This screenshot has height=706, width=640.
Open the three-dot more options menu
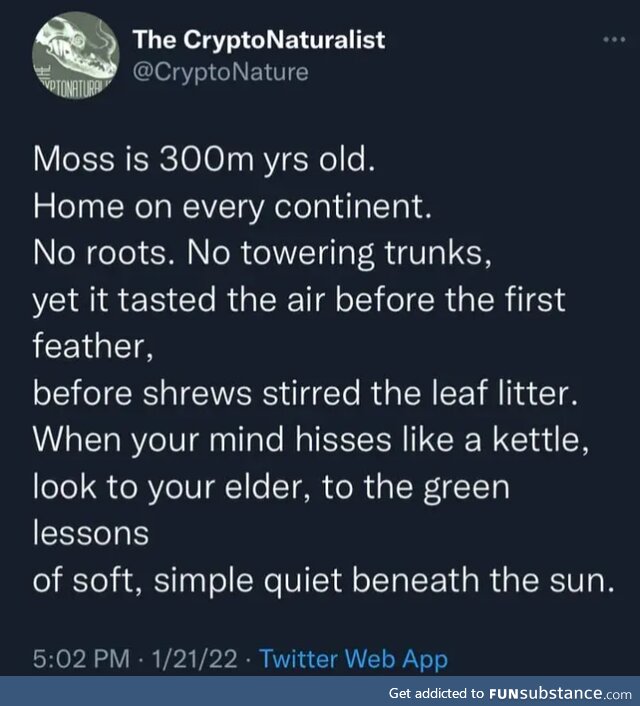[614, 40]
